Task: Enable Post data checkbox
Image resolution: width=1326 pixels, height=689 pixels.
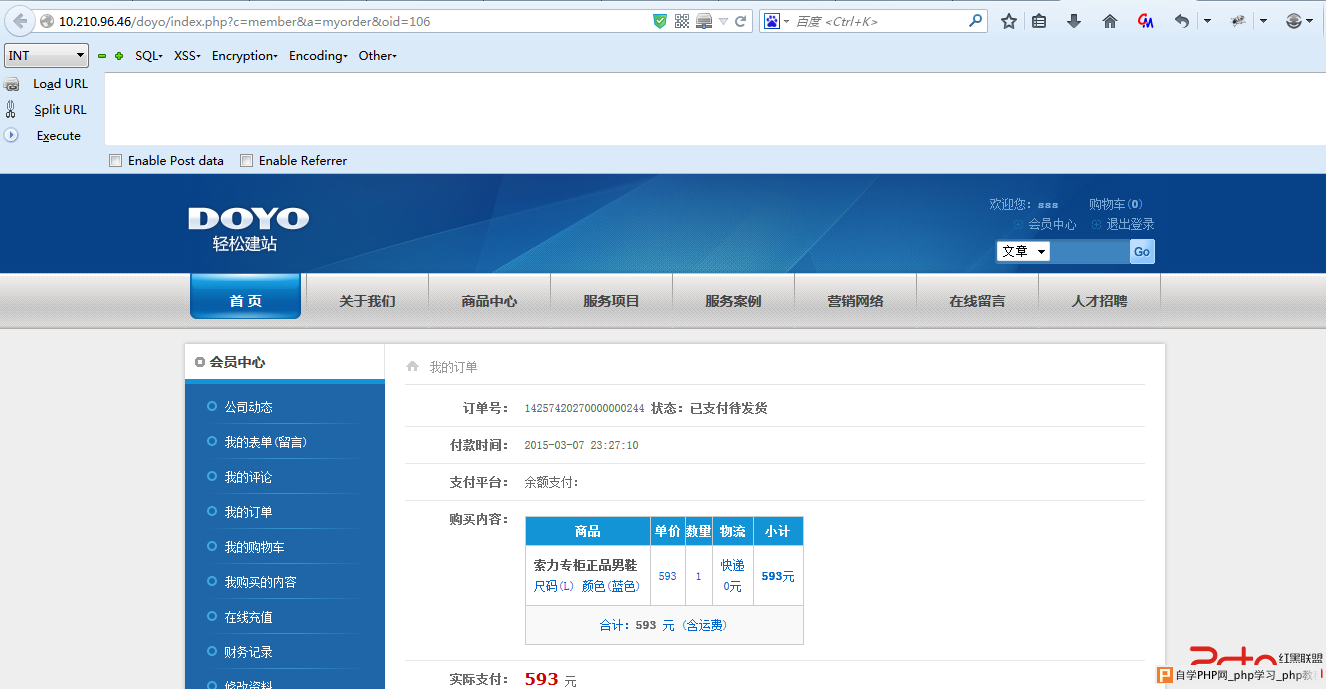Action: (116, 160)
